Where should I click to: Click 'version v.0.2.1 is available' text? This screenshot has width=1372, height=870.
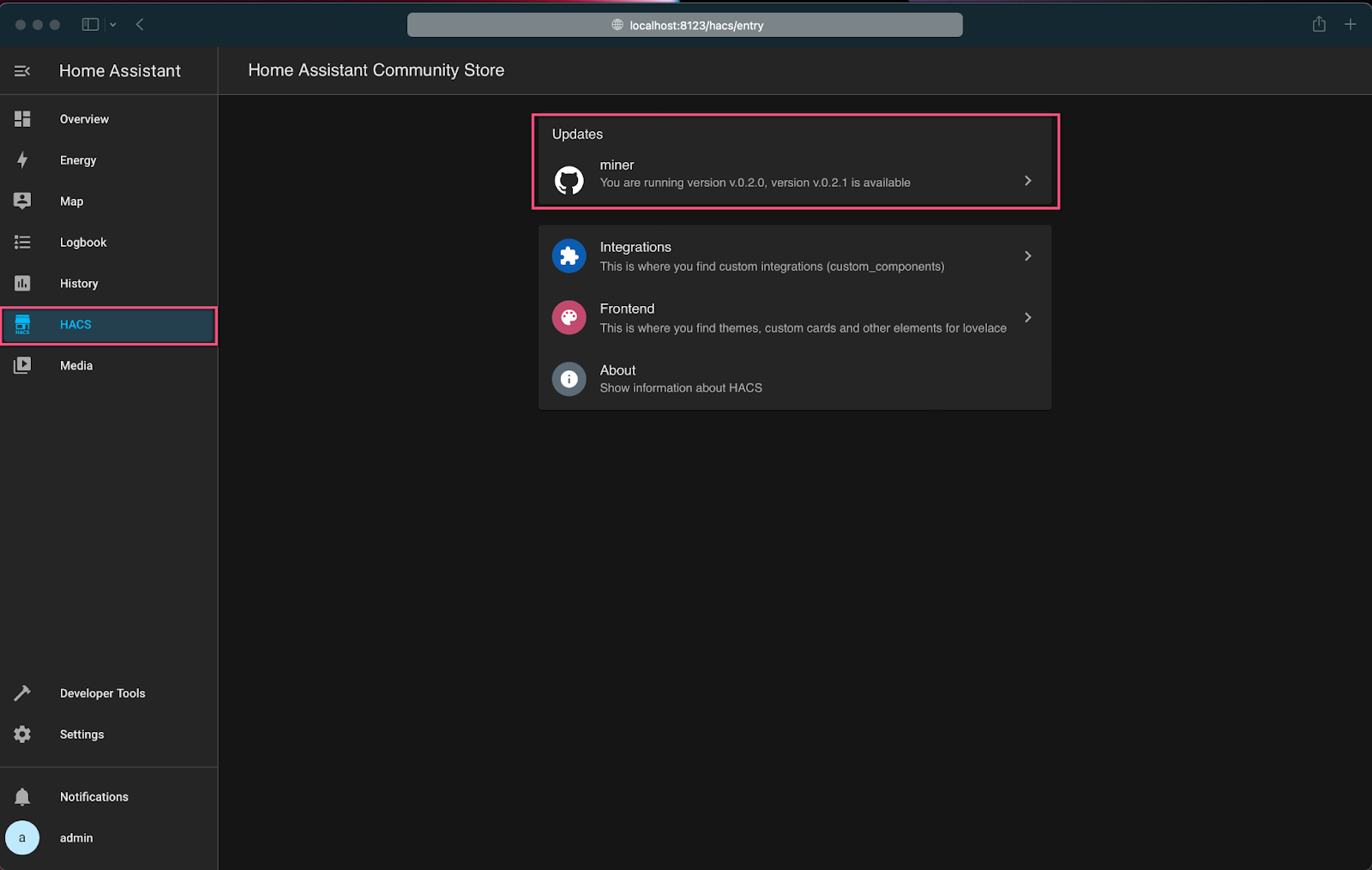tap(840, 183)
